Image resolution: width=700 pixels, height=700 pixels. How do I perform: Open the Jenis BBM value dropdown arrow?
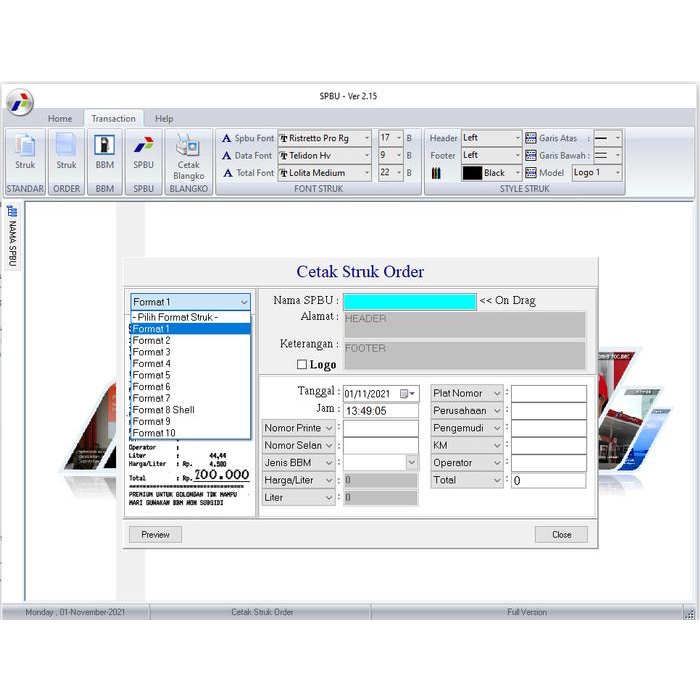pyautogui.click(x=412, y=462)
